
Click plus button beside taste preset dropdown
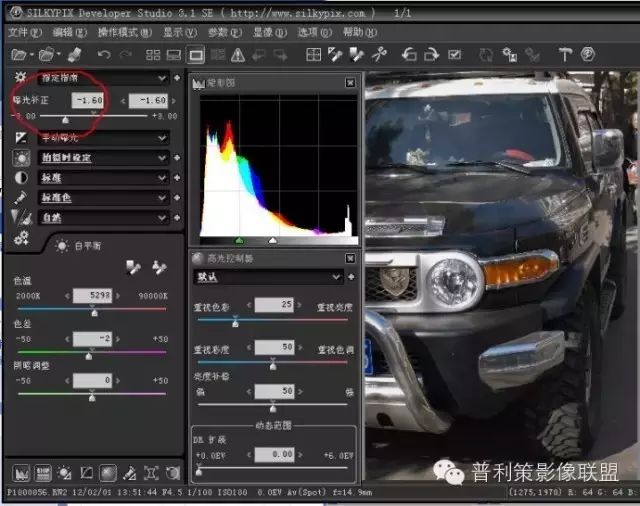(x=177, y=78)
